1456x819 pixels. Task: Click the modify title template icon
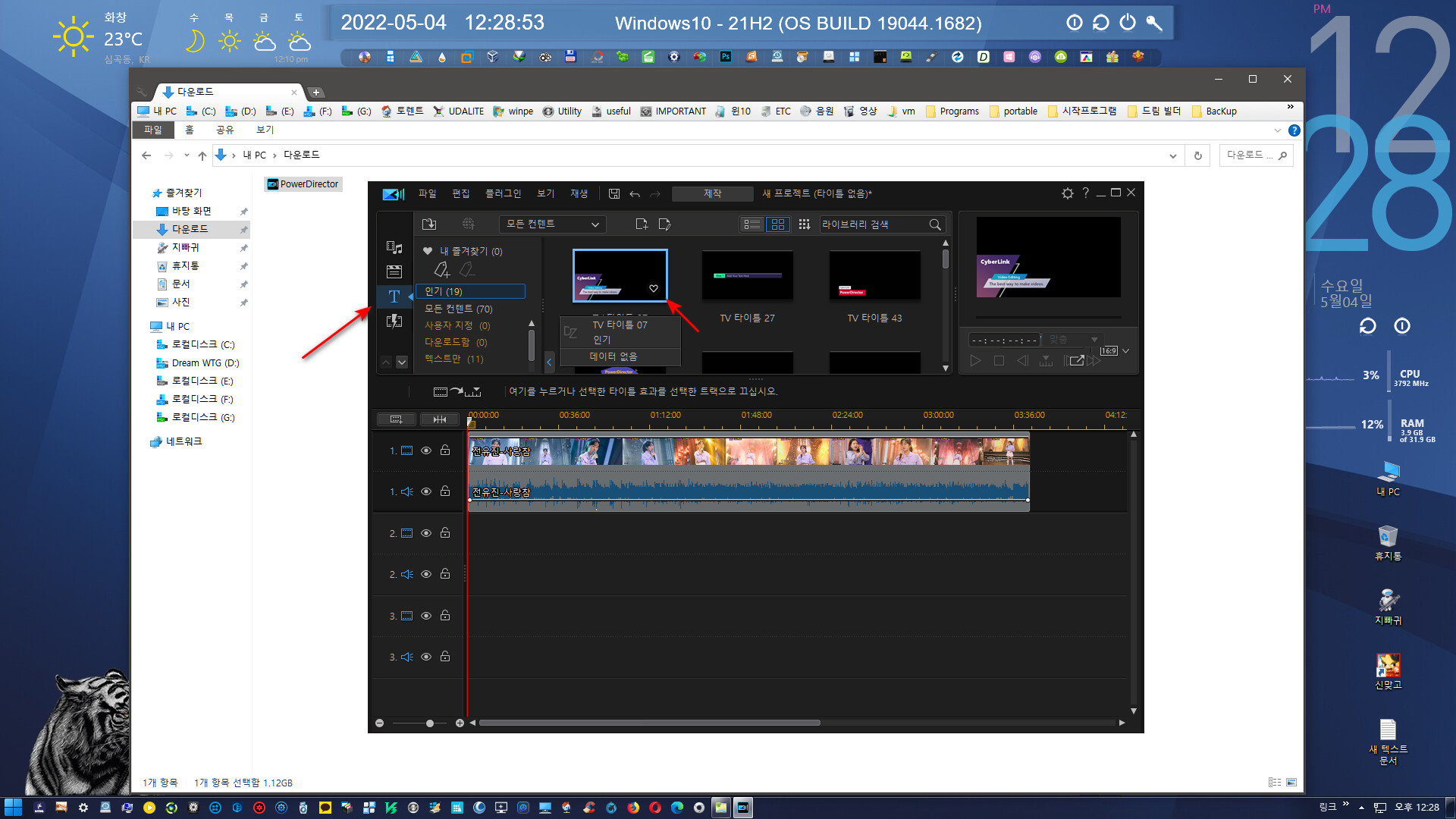click(665, 224)
